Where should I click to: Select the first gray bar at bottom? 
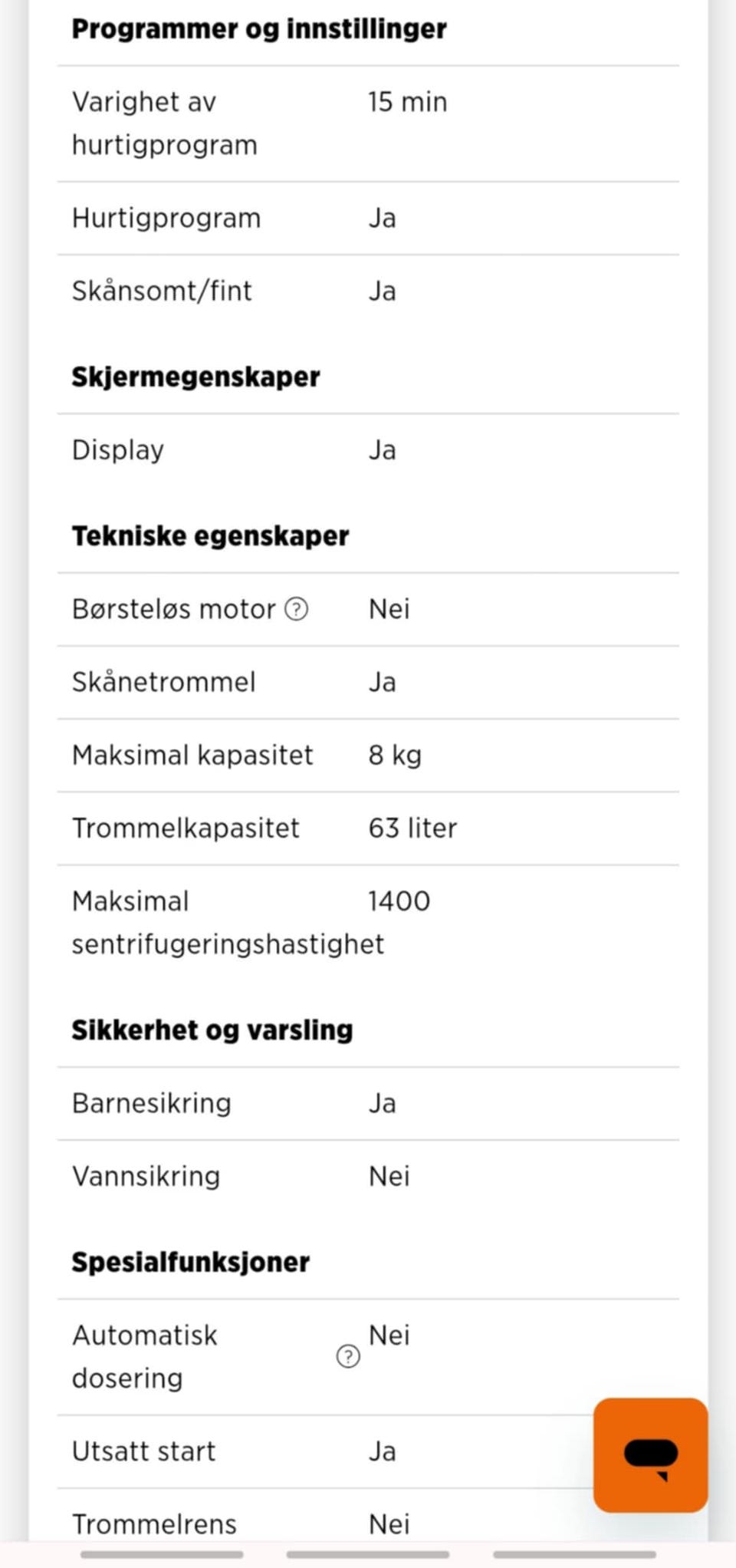point(162,1554)
